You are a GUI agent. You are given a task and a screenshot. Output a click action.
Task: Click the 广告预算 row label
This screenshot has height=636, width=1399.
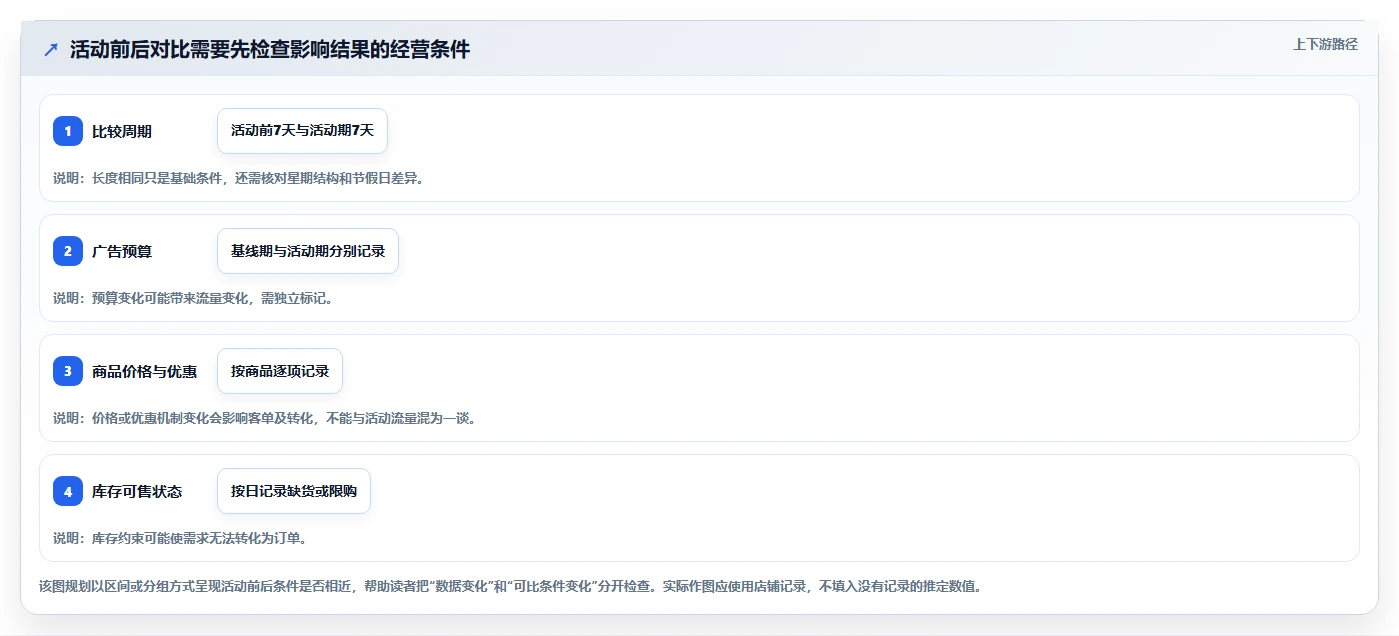(x=122, y=251)
